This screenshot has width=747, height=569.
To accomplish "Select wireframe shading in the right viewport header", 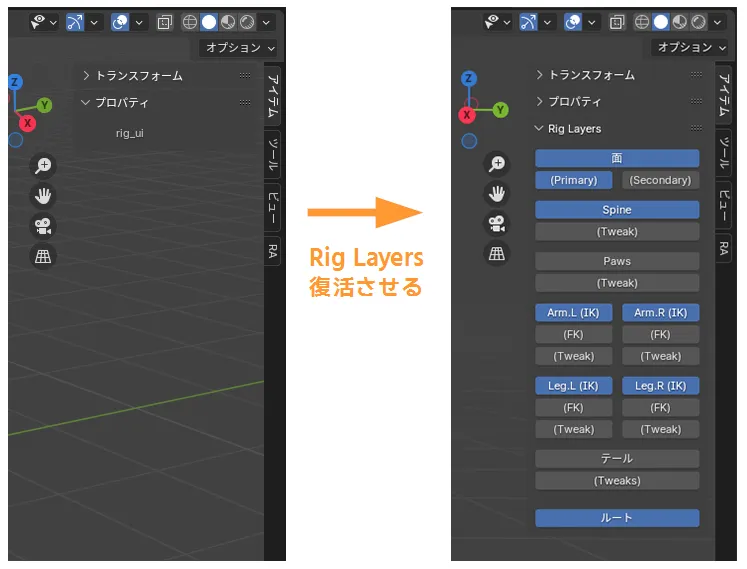I will click(644, 21).
